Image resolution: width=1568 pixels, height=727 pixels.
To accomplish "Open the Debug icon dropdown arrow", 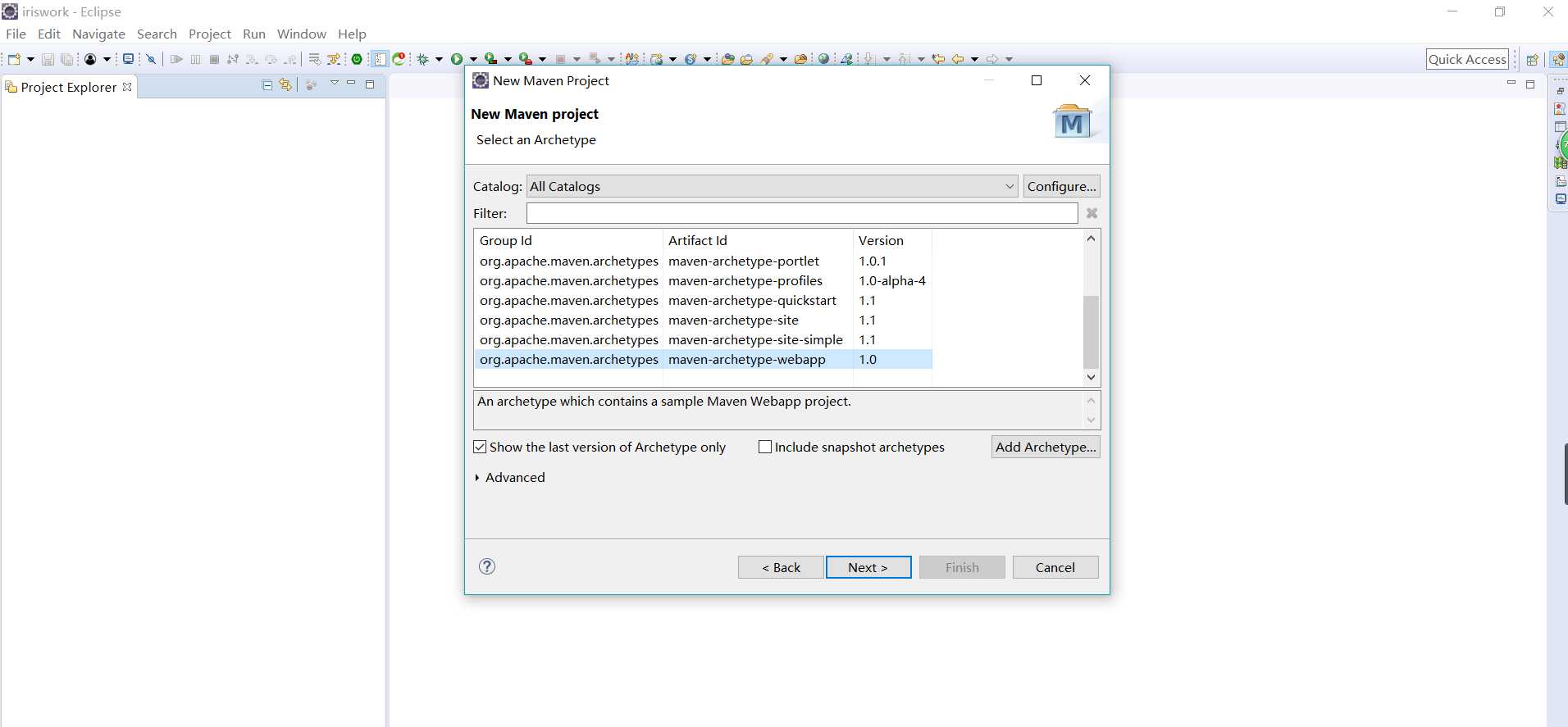I will (x=439, y=59).
